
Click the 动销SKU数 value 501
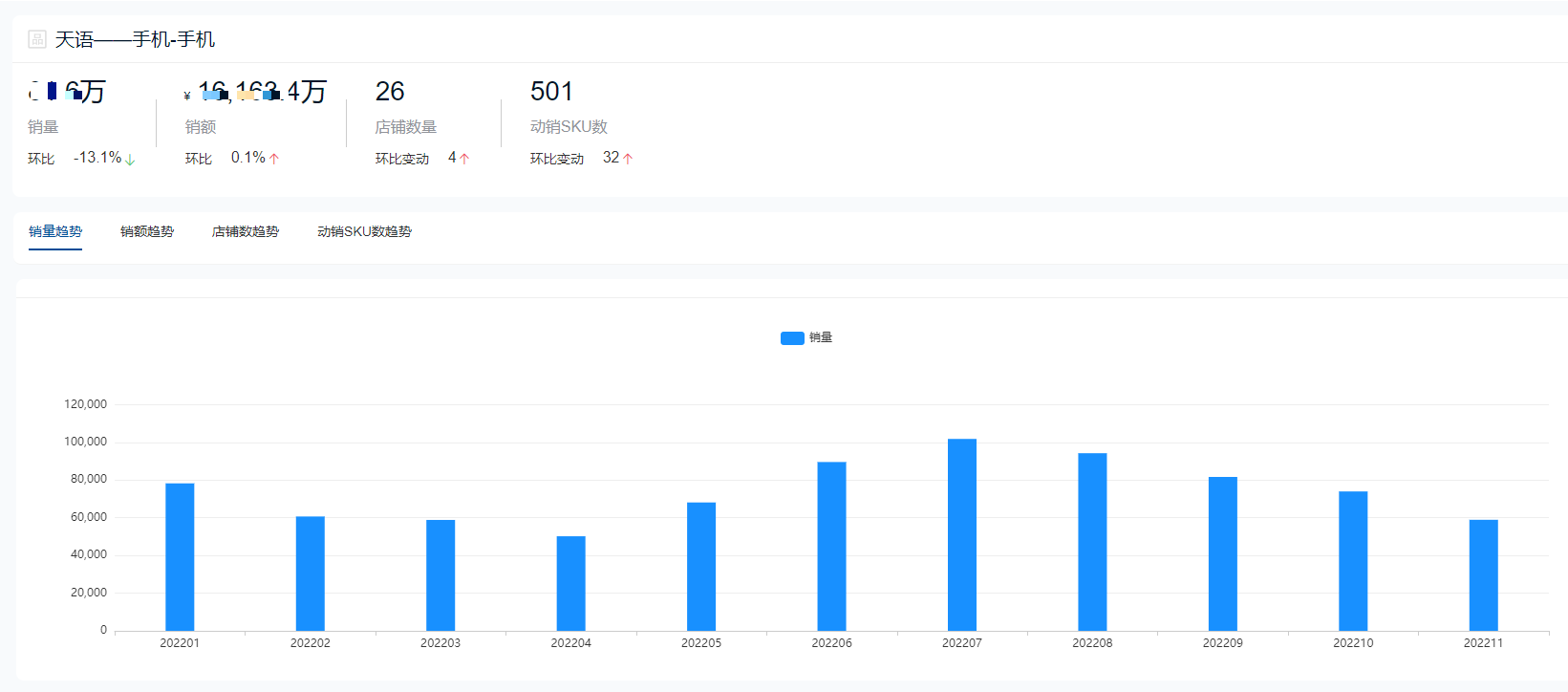click(x=551, y=91)
